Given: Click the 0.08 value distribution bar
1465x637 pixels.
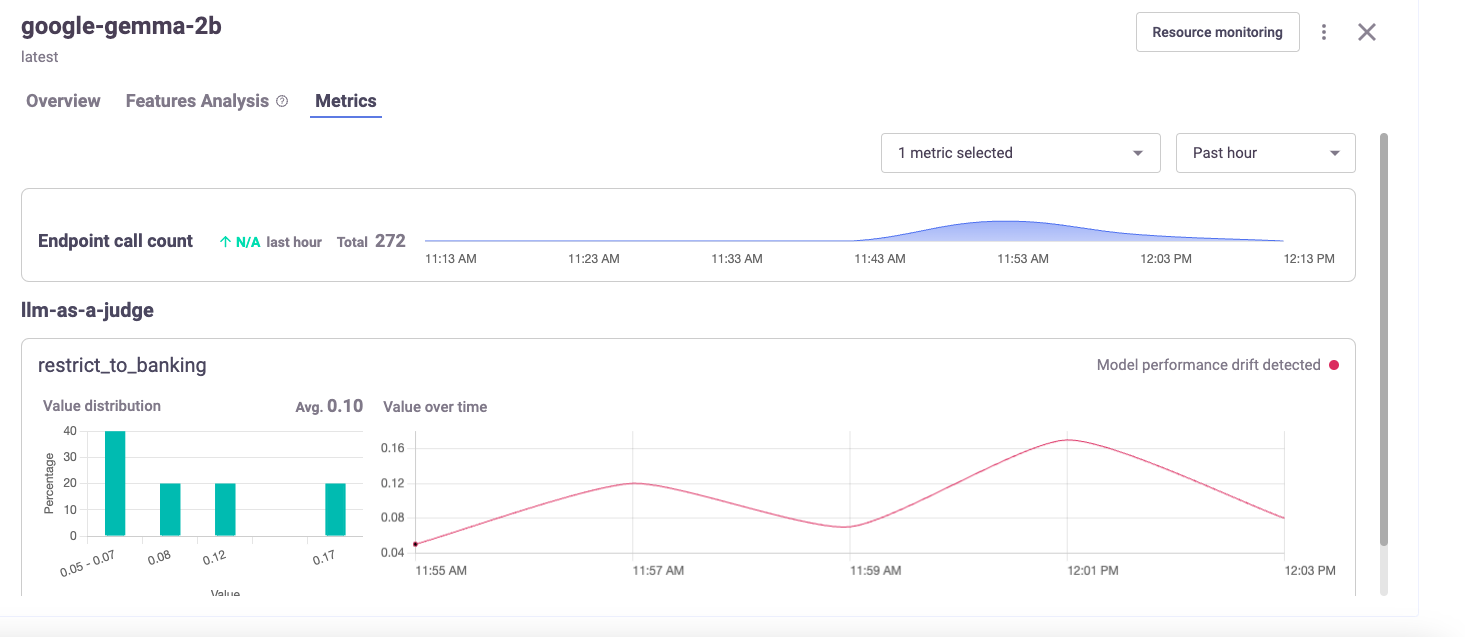Looking at the screenshot, I should [170, 509].
